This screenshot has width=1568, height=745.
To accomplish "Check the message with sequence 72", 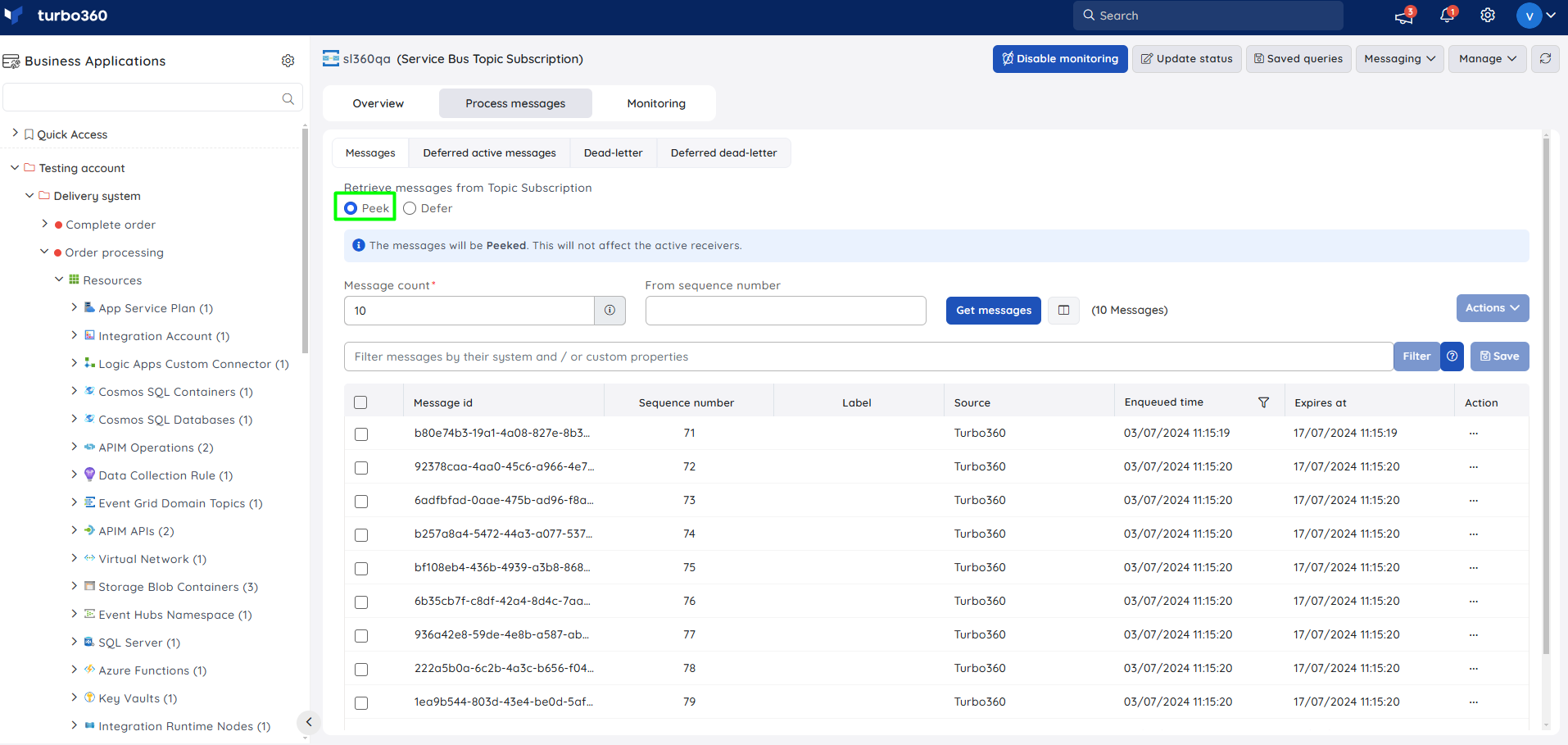I will point(361,468).
